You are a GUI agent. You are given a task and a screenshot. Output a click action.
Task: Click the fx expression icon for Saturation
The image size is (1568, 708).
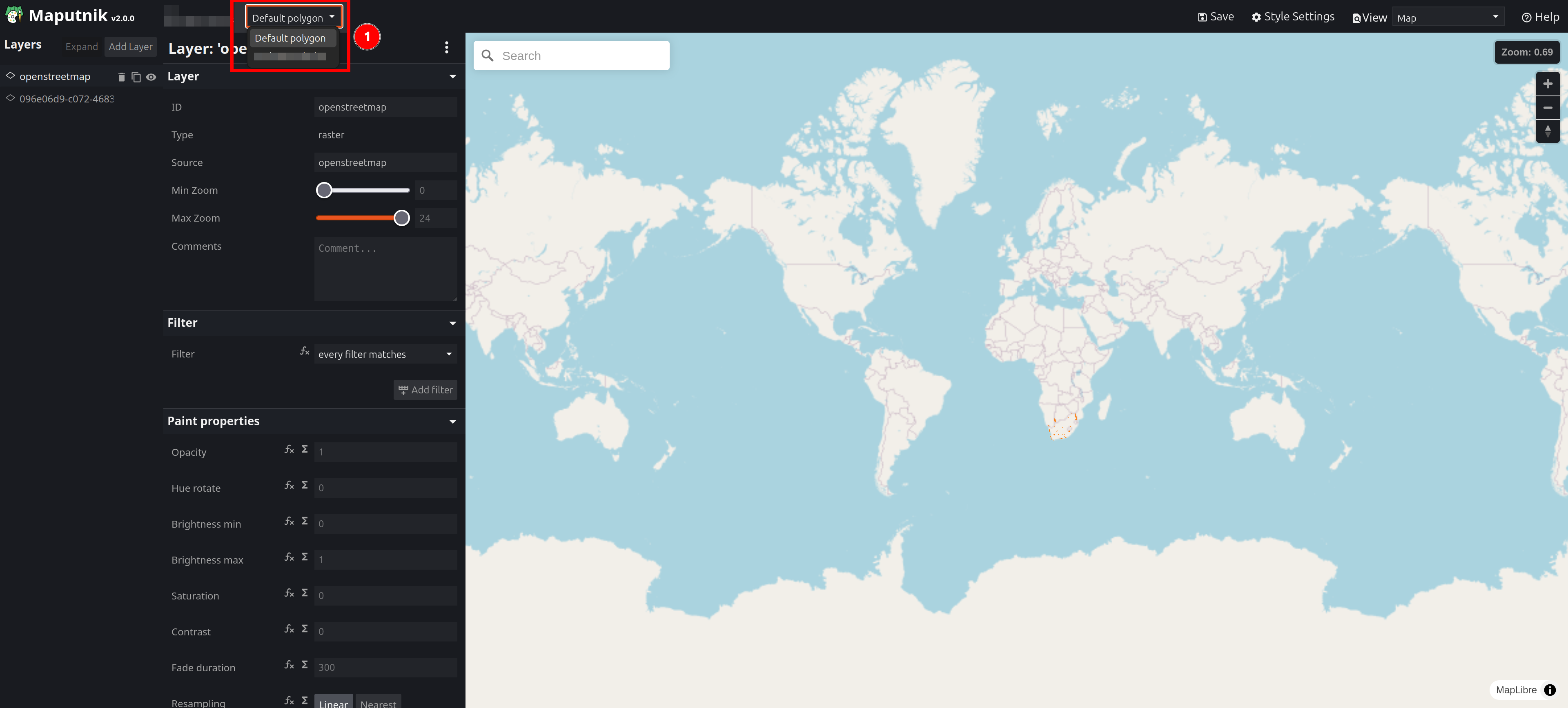tap(289, 593)
